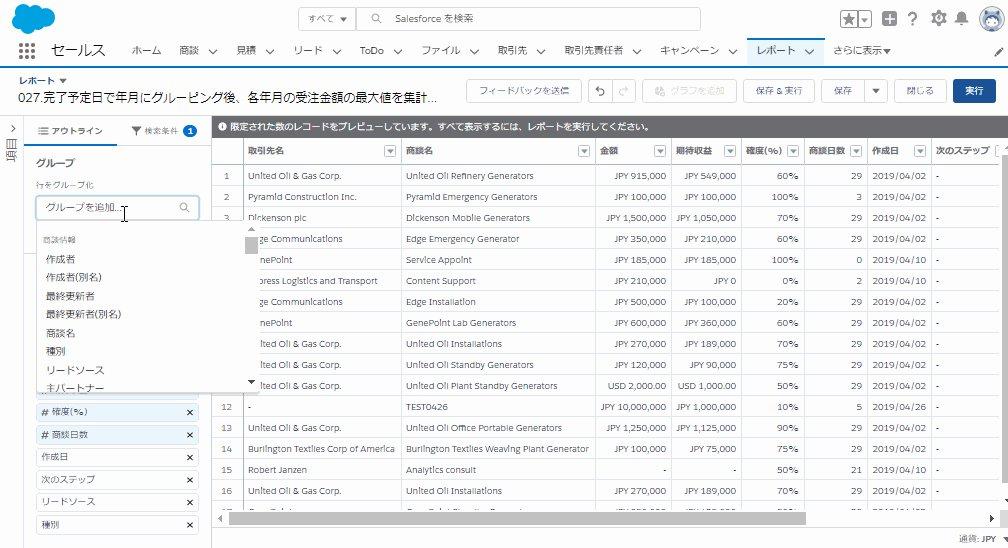Remove the 次のステップ column with its X
The height and width of the screenshot is (548, 1008).
pos(190,480)
